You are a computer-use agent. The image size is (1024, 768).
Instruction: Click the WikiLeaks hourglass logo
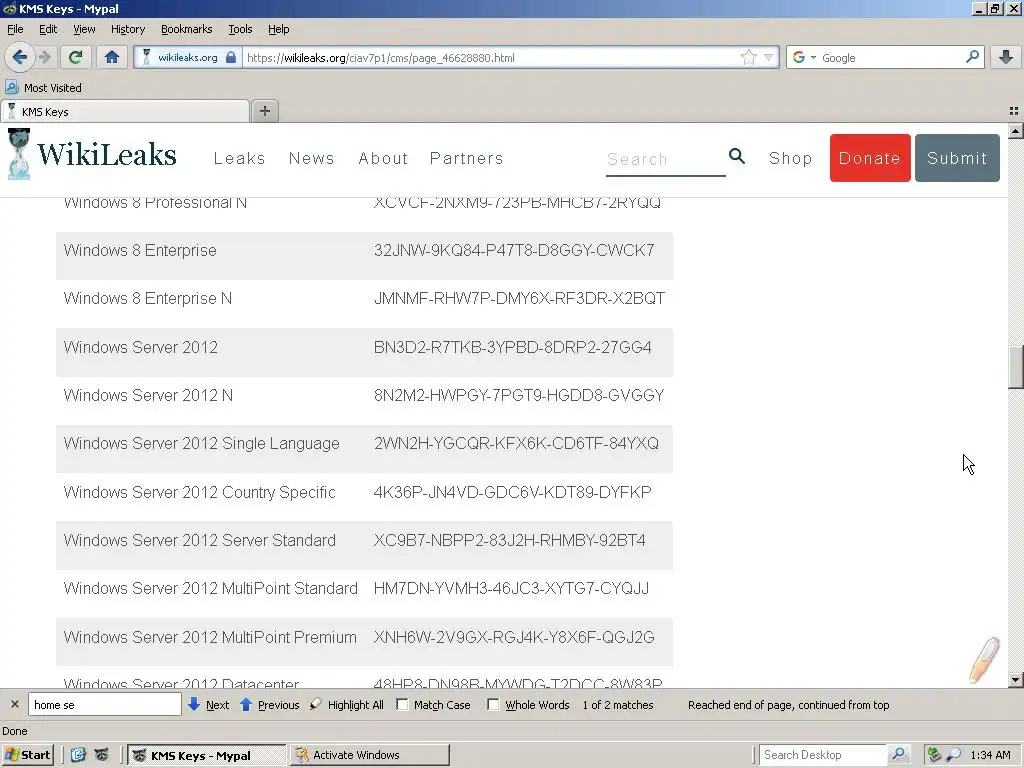(19, 154)
